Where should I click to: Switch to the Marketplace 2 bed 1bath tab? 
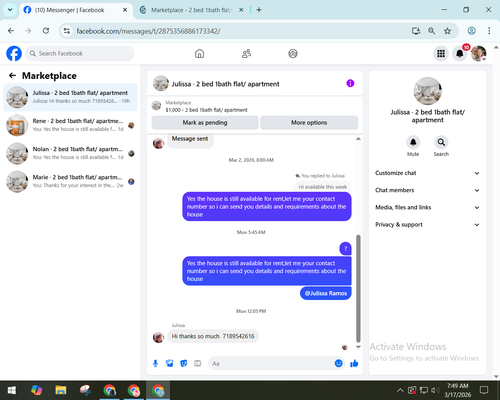click(191, 10)
